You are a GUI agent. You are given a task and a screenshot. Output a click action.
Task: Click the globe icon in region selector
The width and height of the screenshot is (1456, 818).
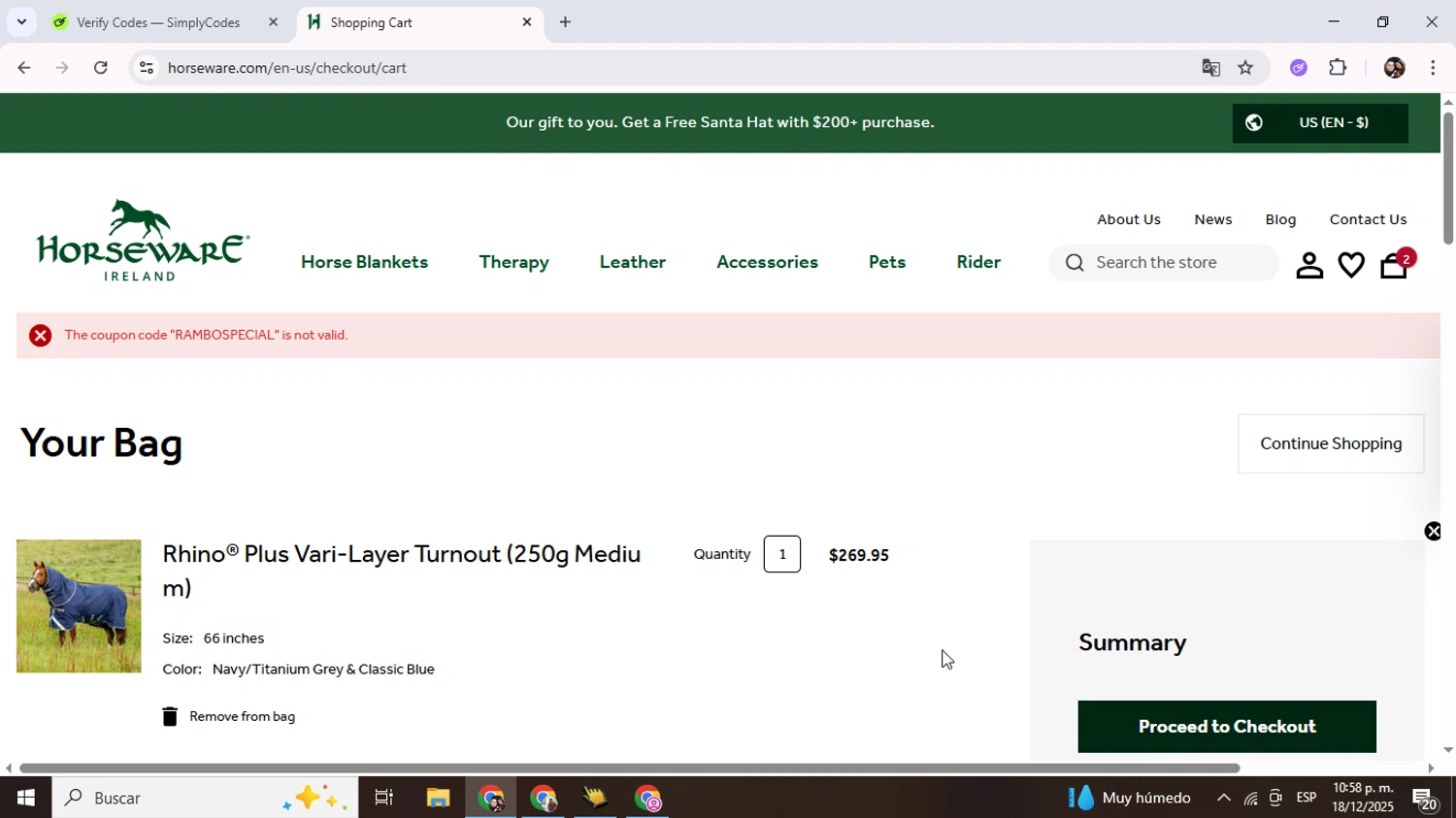[x=1254, y=122]
